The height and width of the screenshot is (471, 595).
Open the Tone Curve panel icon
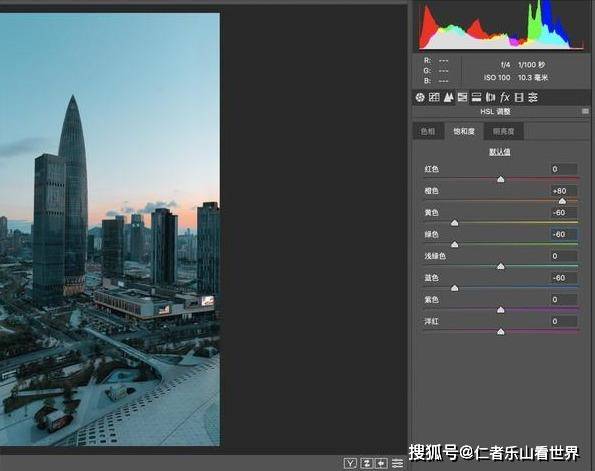pyautogui.click(x=434, y=98)
